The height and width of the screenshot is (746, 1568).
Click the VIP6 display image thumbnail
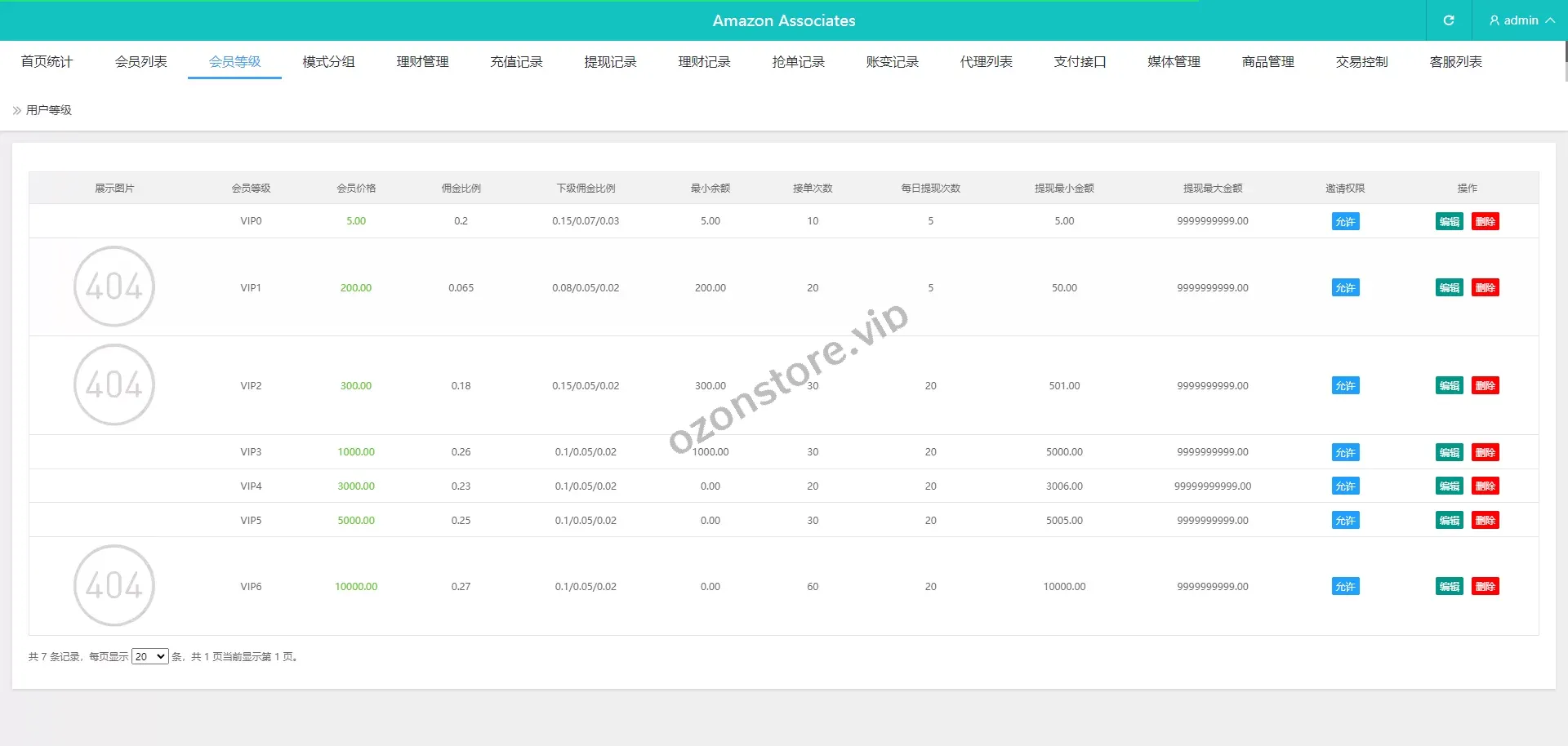point(114,585)
